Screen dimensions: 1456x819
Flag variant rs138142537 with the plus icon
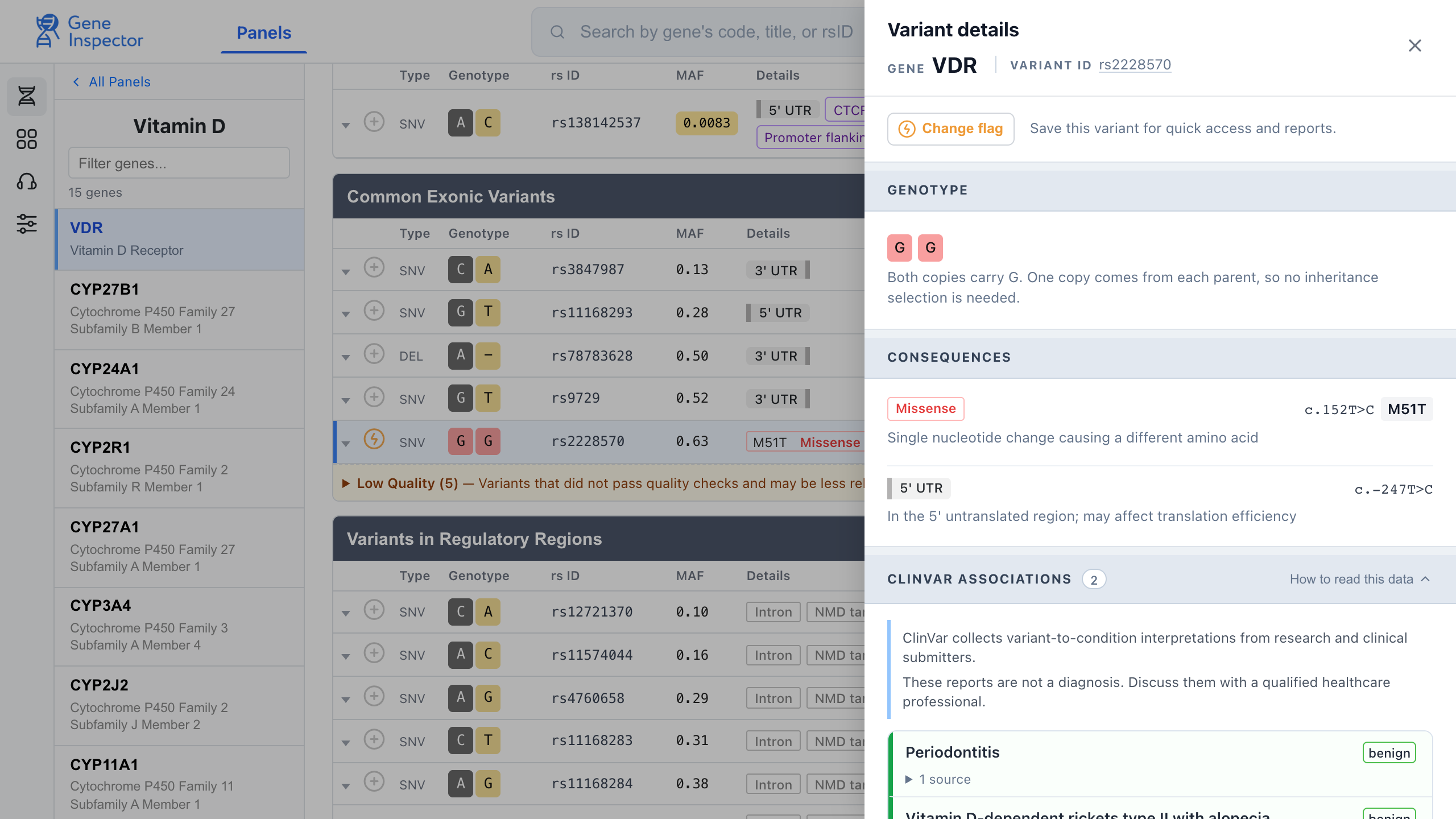[x=374, y=122]
